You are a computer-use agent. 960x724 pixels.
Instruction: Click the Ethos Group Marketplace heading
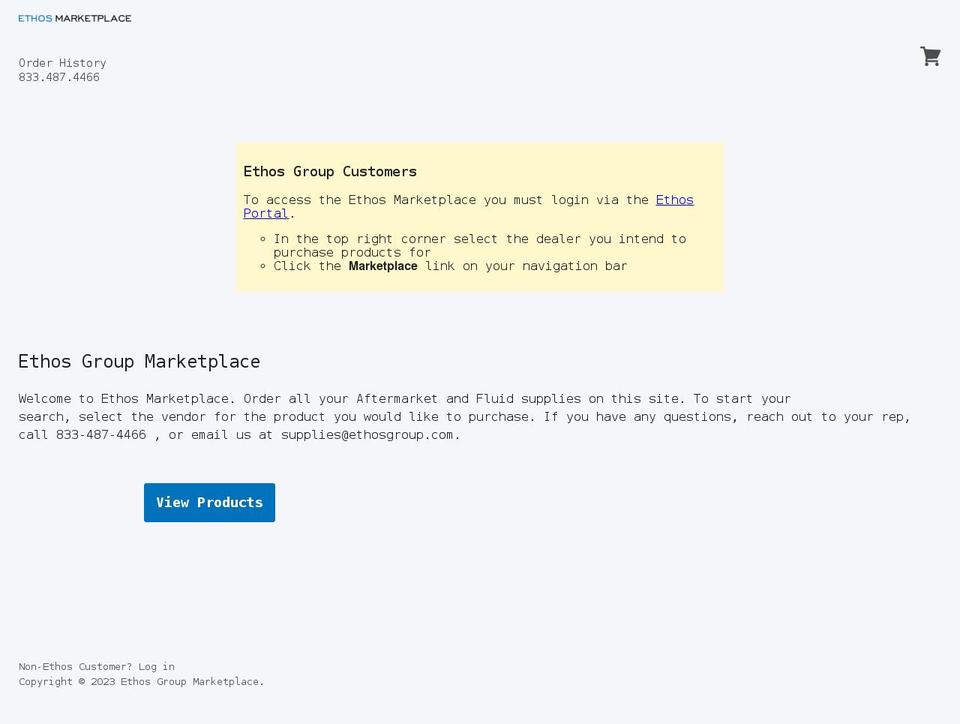click(x=139, y=361)
